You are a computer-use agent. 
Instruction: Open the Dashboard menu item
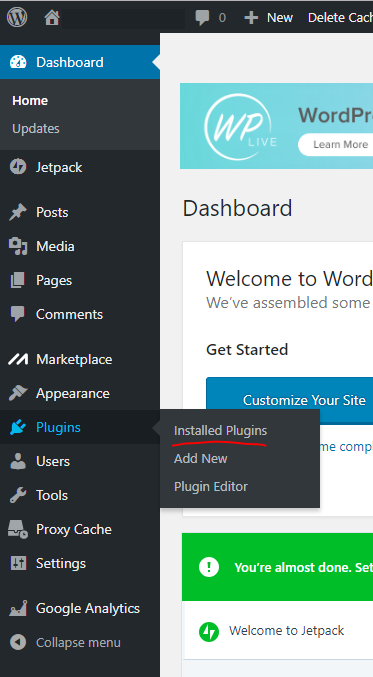80,62
